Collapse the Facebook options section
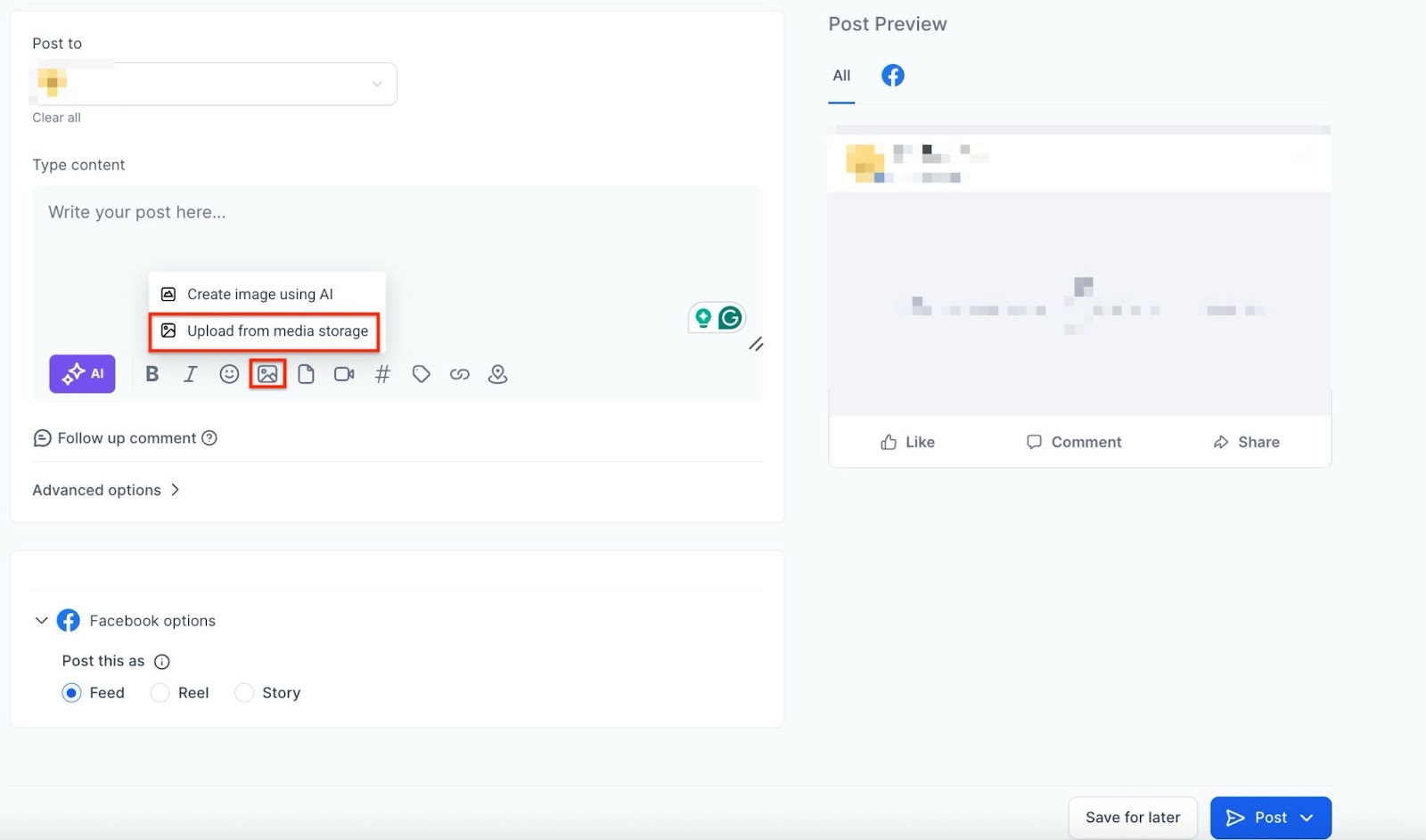The width and height of the screenshot is (1426, 840). (41, 621)
